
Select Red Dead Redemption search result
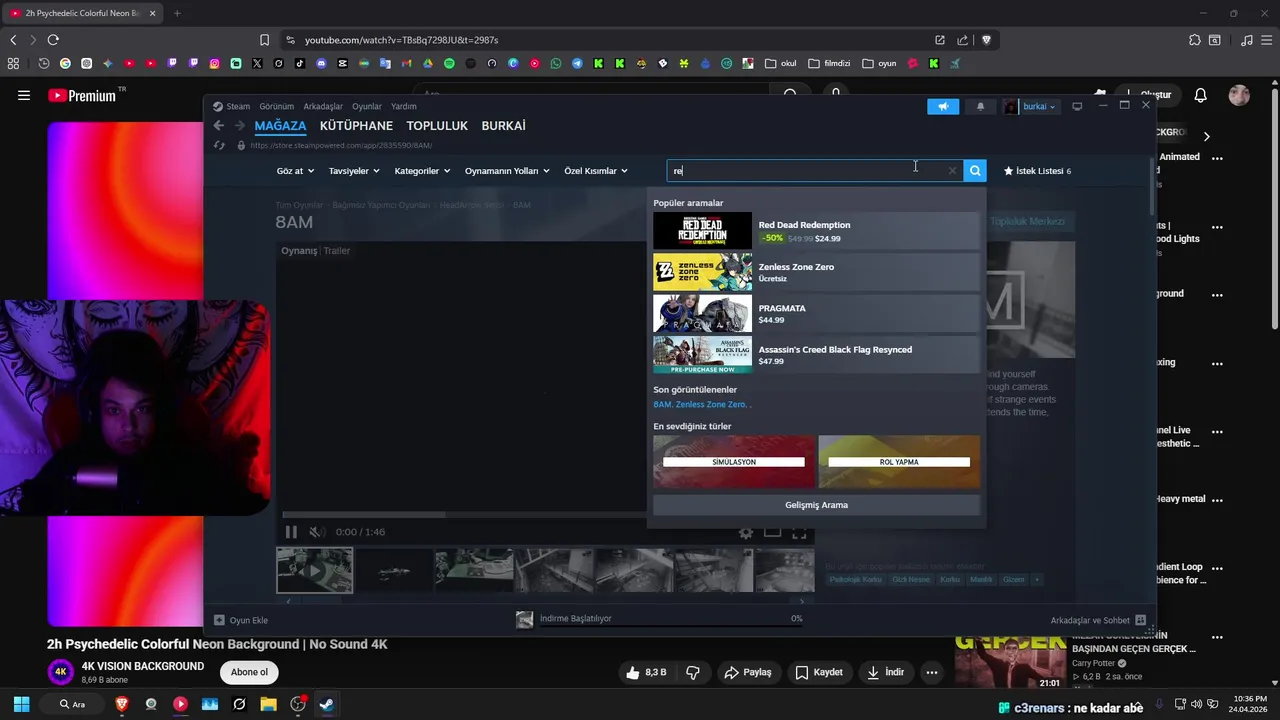pyautogui.click(x=816, y=231)
